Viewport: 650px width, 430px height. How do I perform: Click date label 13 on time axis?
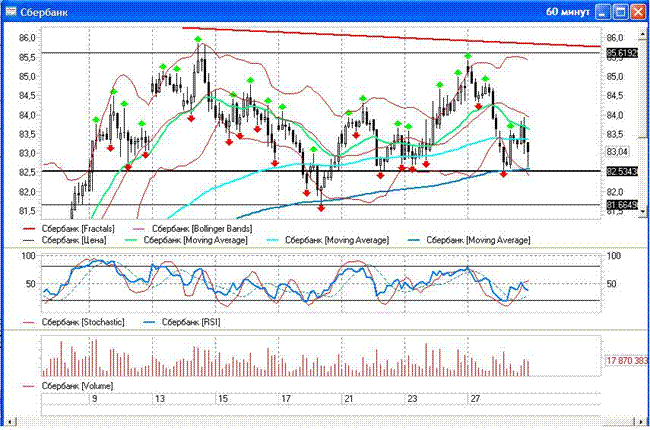coord(160,399)
